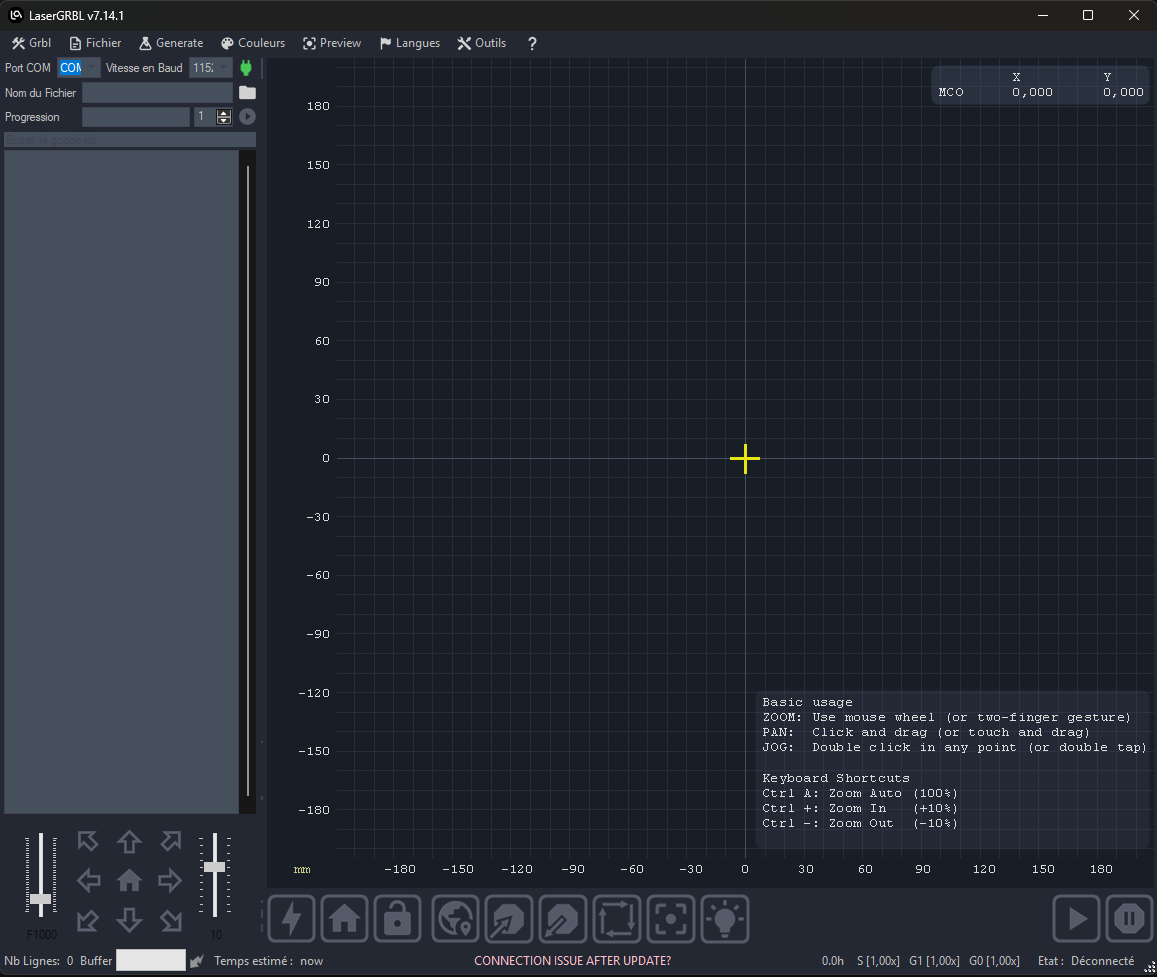The width and height of the screenshot is (1157, 977).
Task: Click the 'G1 [1,00x]' override status
Action: pos(934,961)
